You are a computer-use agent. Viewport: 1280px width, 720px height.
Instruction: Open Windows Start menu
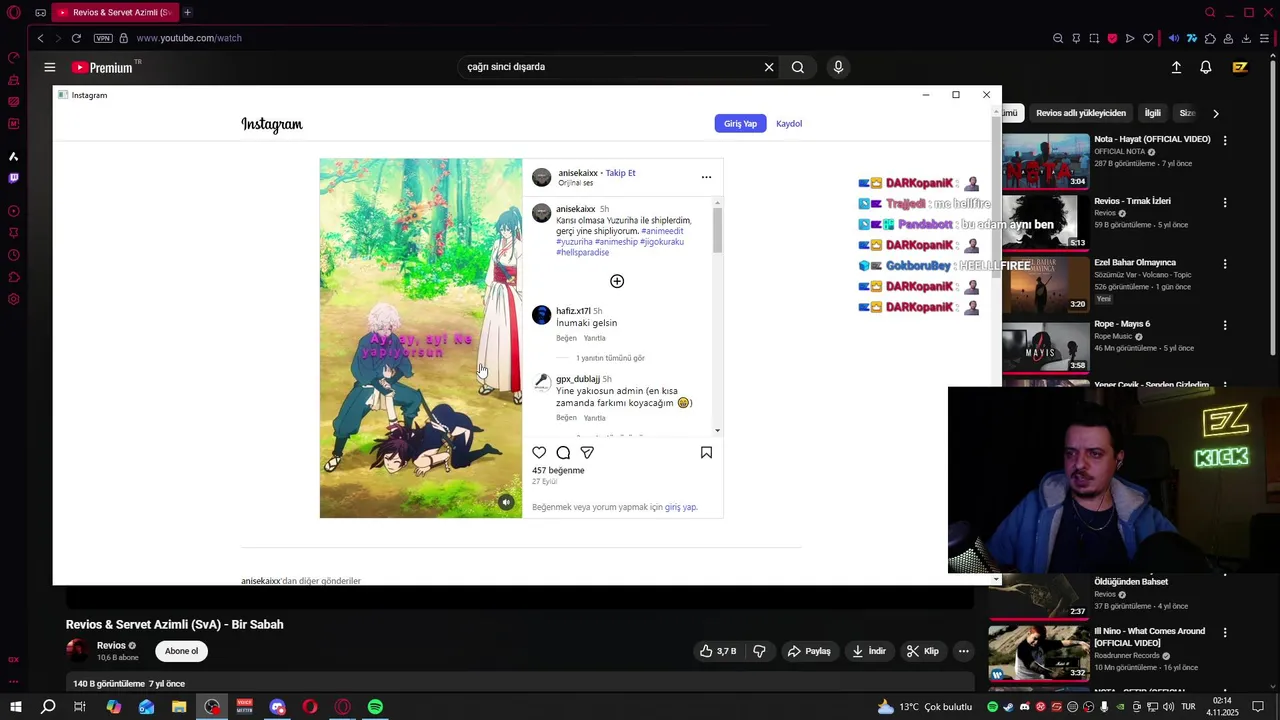click(x=15, y=707)
